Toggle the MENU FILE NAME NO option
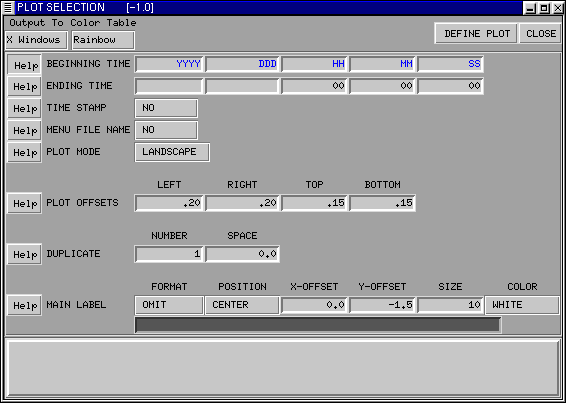This screenshot has width=566, height=403. click(x=166, y=130)
